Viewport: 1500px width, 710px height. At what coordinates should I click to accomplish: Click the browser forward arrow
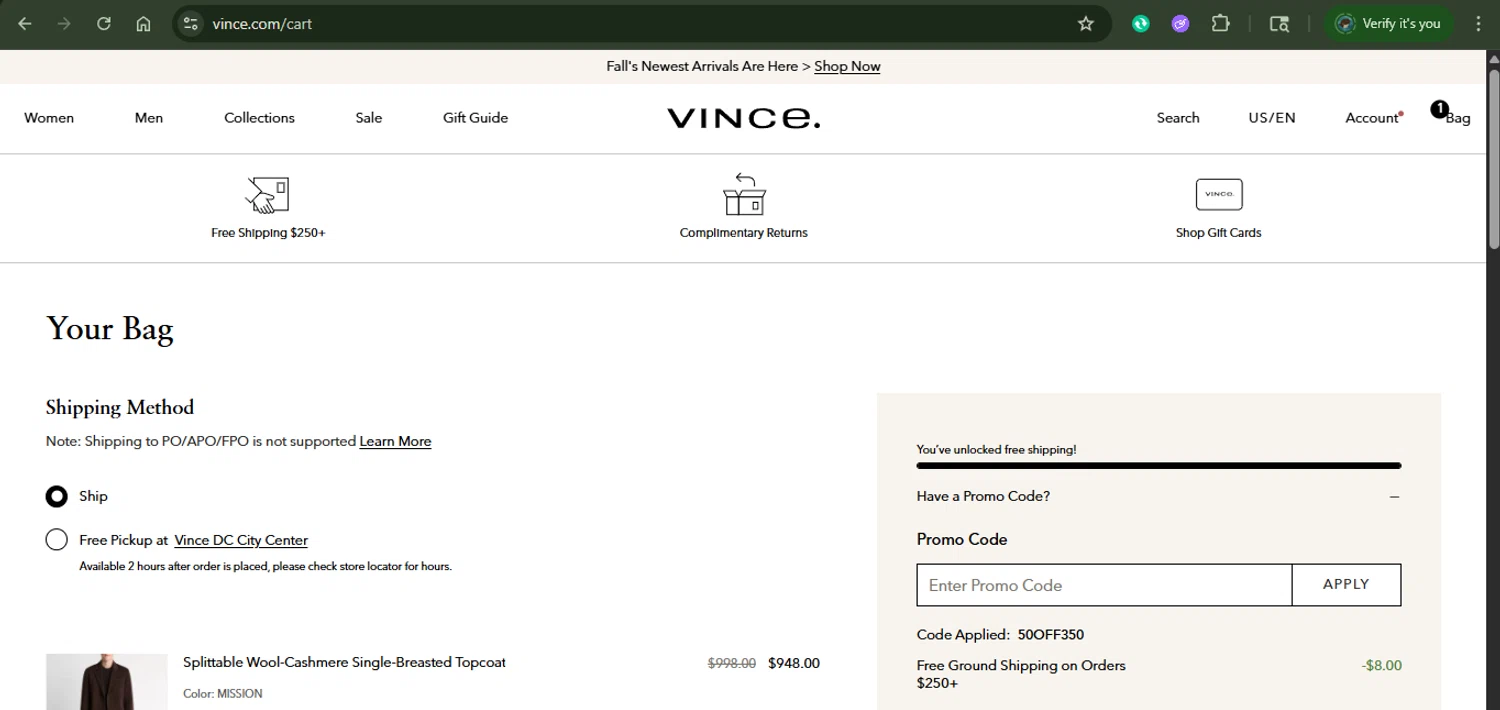pos(64,23)
